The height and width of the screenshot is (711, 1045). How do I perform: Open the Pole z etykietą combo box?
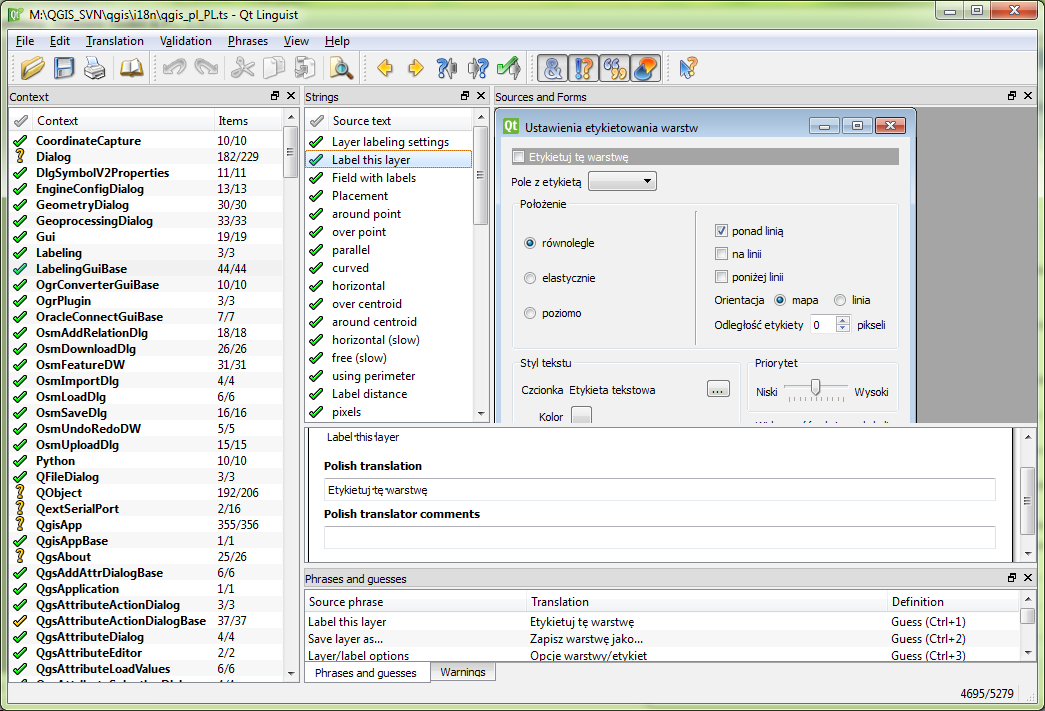(622, 181)
